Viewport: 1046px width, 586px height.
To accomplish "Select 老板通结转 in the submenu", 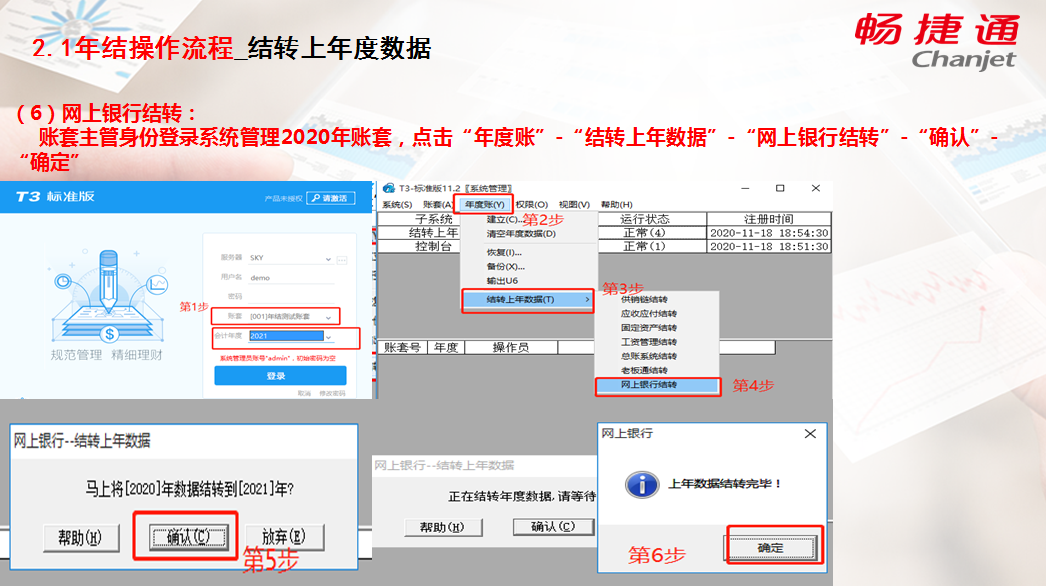I will point(644,370).
